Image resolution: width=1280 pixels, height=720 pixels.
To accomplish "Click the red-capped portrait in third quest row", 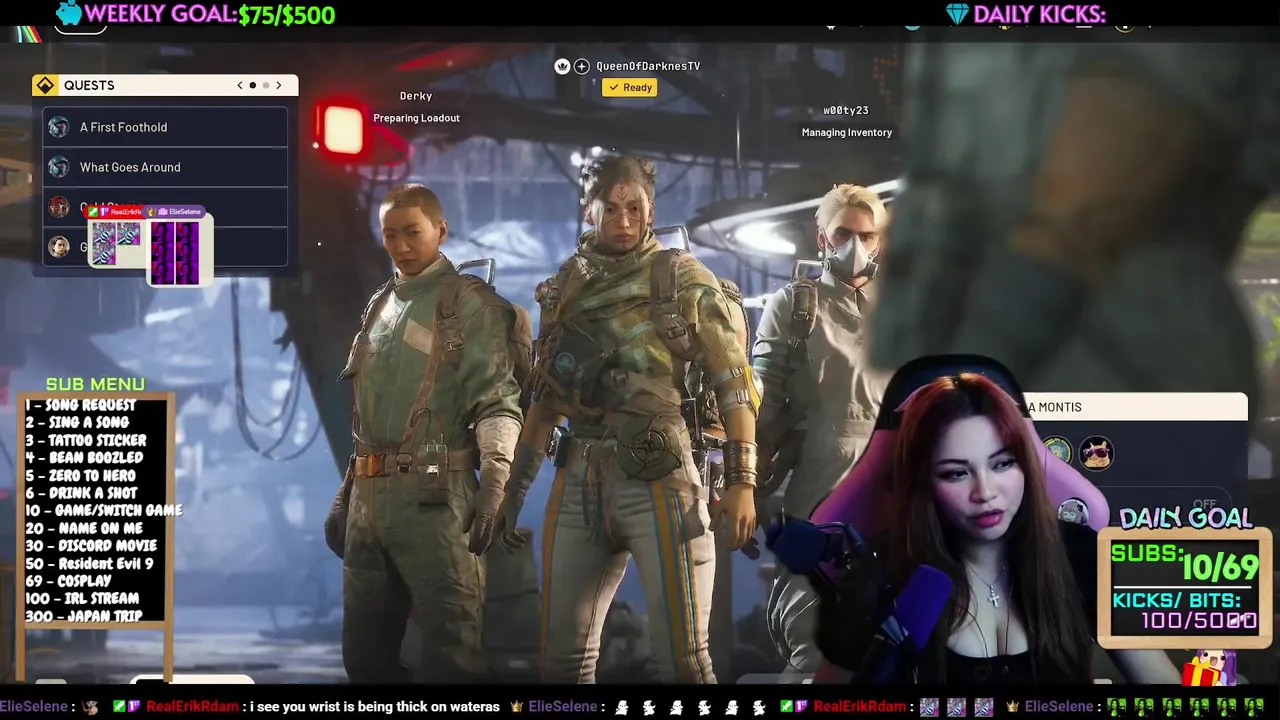I will 59,207.
